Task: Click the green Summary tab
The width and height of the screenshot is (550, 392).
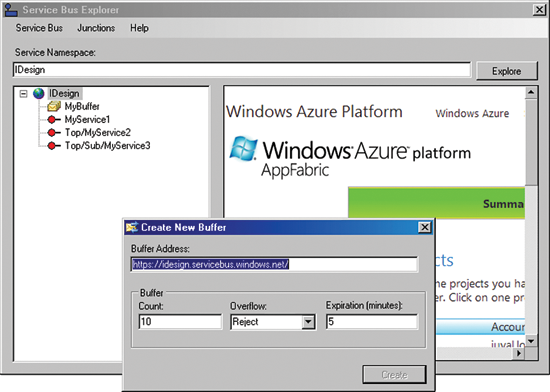Action: point(436,203)
